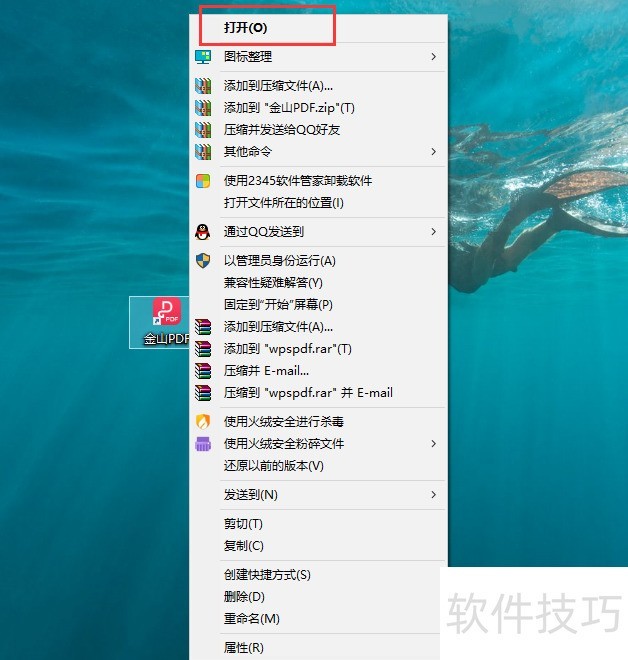This screenshot has width=628, height=660.
Task: Select 使用火绒安全进行杀毒
Action: point(284,421)
